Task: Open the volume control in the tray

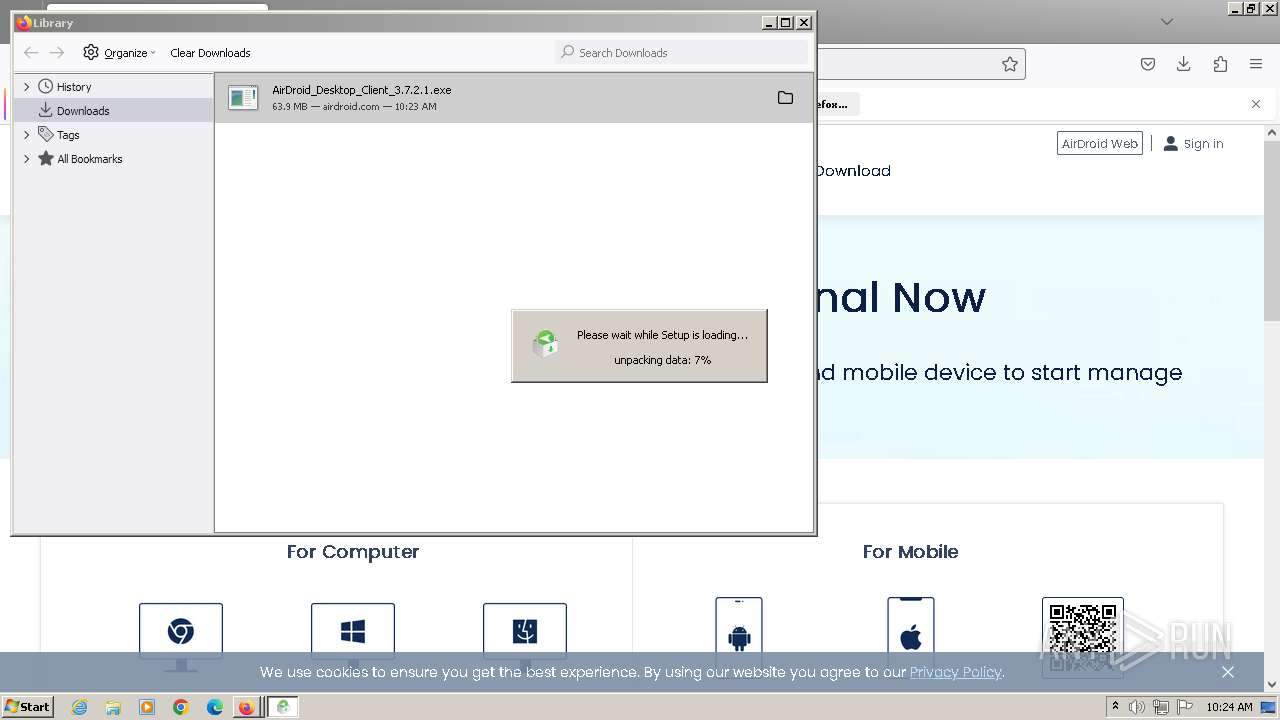Action: pyautogui.click(x=1137, y=707)
